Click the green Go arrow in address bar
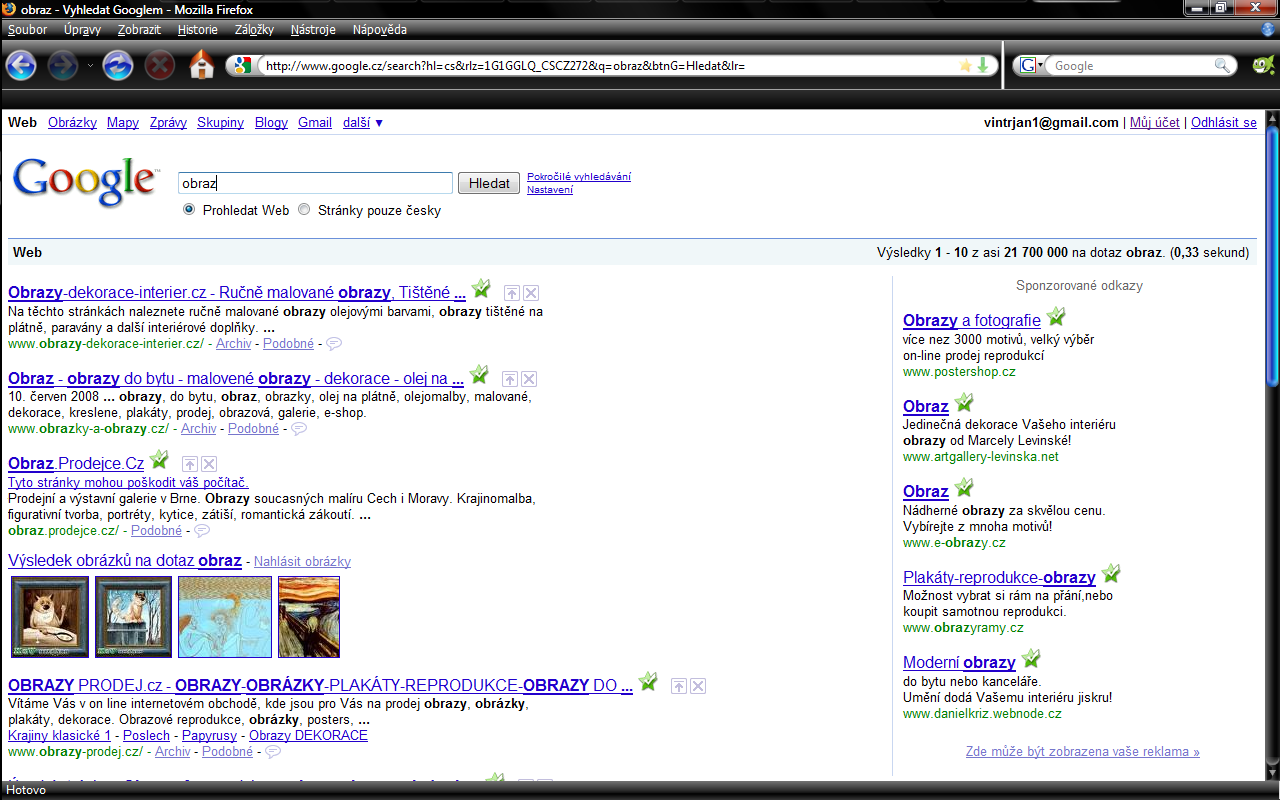The height and width of the screenshot is (800, 1280). (982, 65)
